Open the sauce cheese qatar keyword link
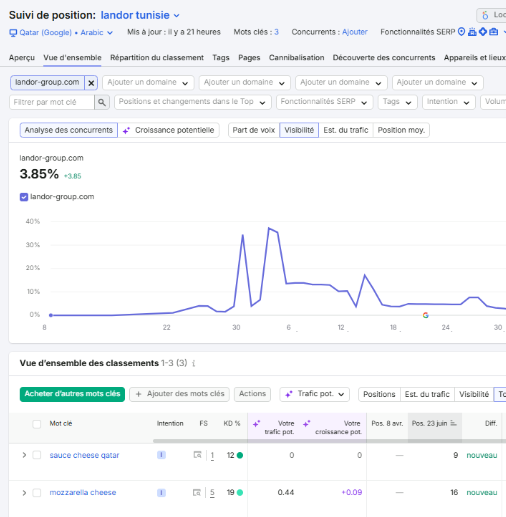The height and width of the screenshot is (517, 506). coord(84,455)
